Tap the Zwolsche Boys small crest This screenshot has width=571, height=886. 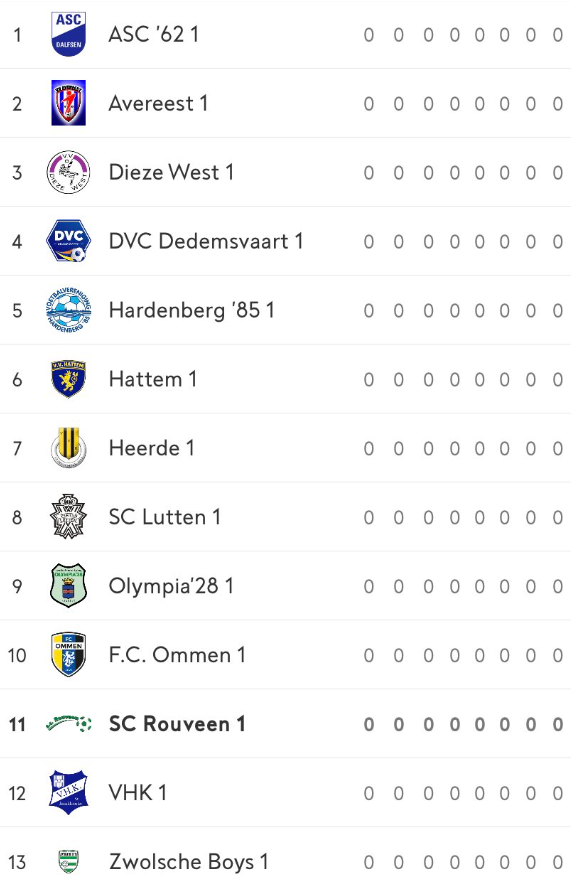pos(68,862)
